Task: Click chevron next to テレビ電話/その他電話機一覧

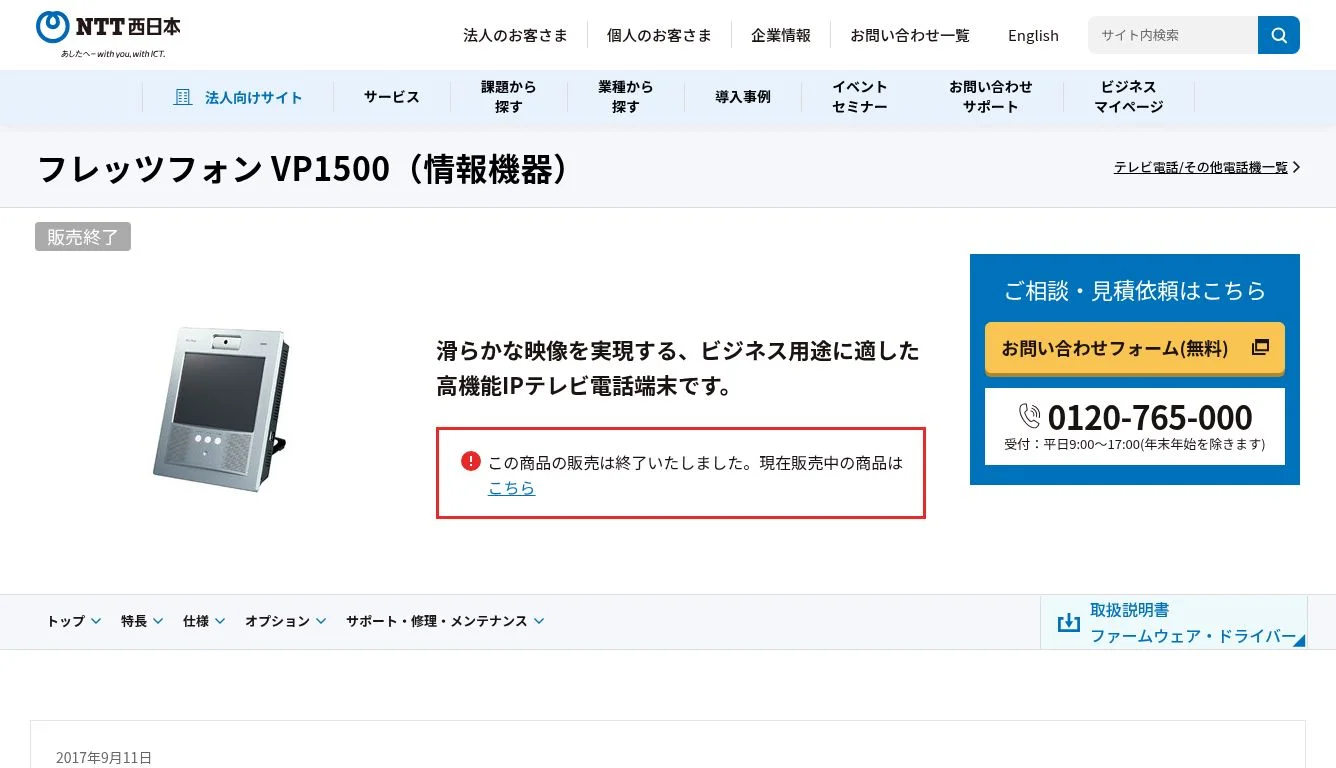Action: click(x=1297, y=167)
